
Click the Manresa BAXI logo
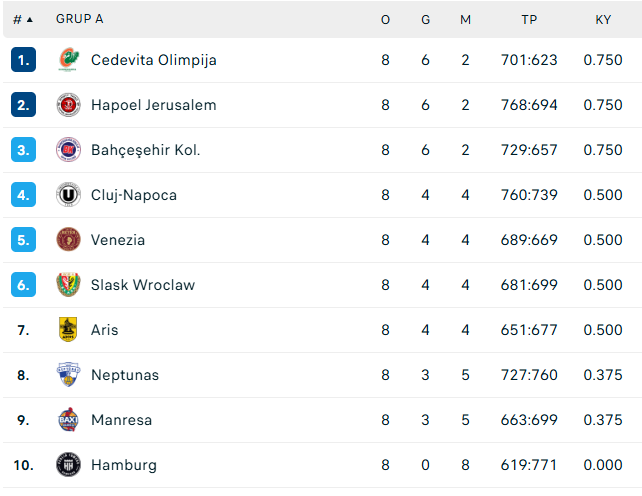tap(68, 420)
